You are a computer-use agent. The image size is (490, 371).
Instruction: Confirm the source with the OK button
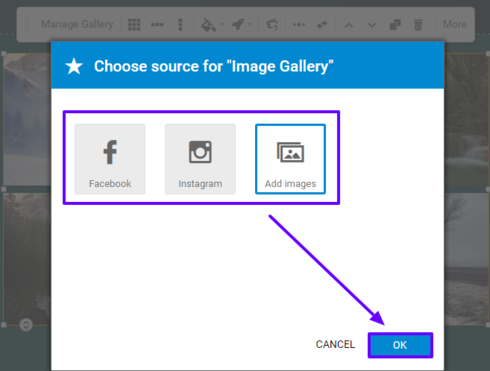[400, 345]
